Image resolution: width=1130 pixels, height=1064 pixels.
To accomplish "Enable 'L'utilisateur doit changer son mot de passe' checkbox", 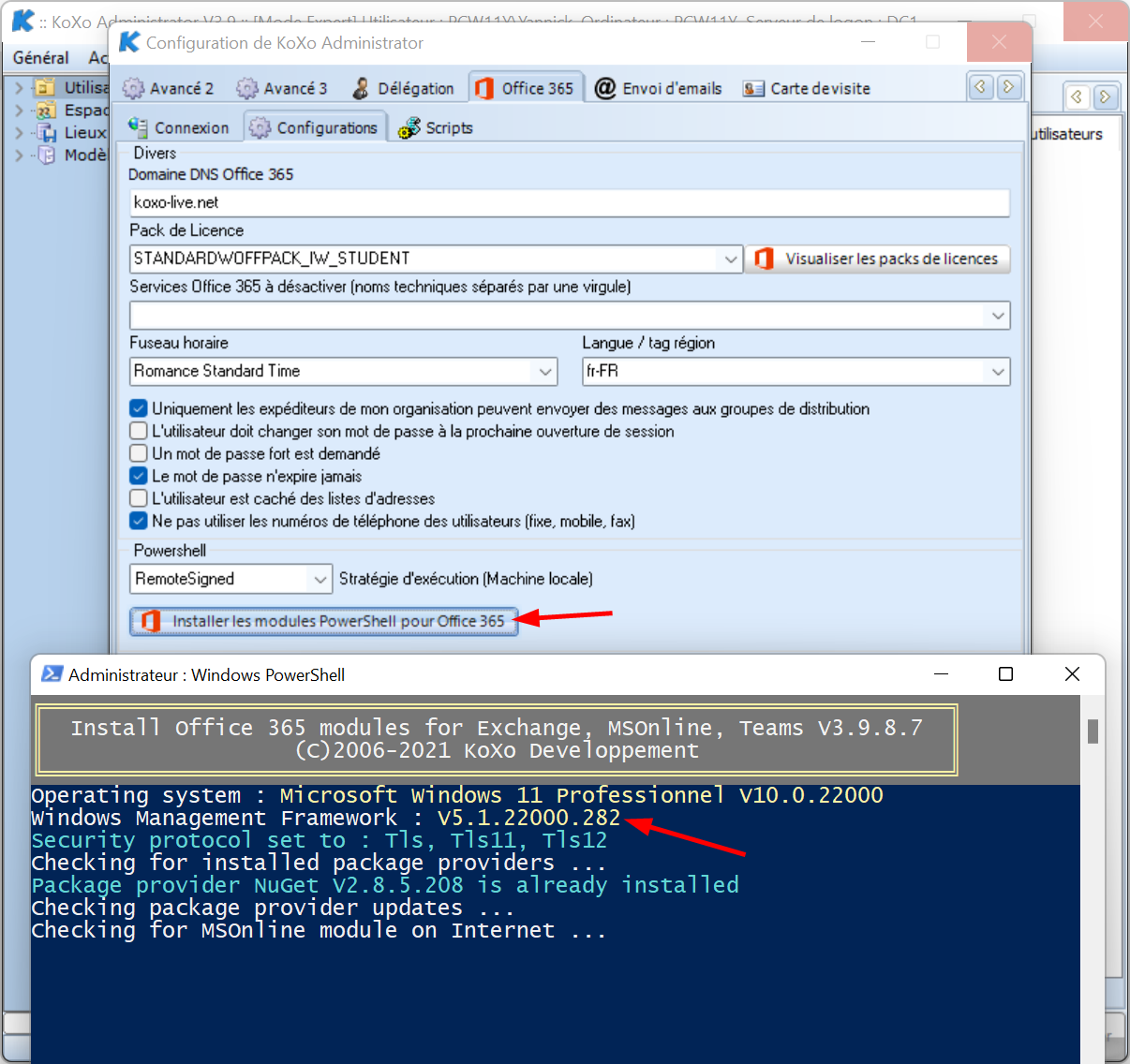I will point(139,431).
